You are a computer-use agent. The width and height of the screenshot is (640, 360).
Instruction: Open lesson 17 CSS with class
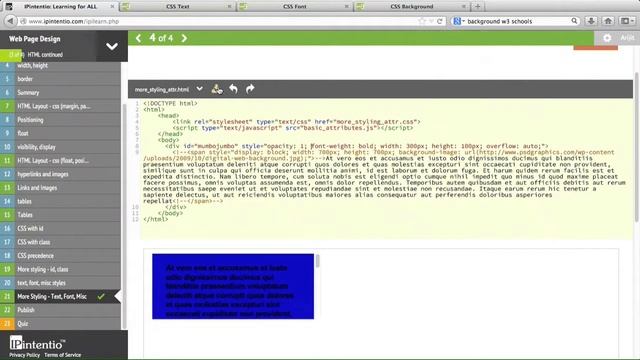[x=60, y=242]
